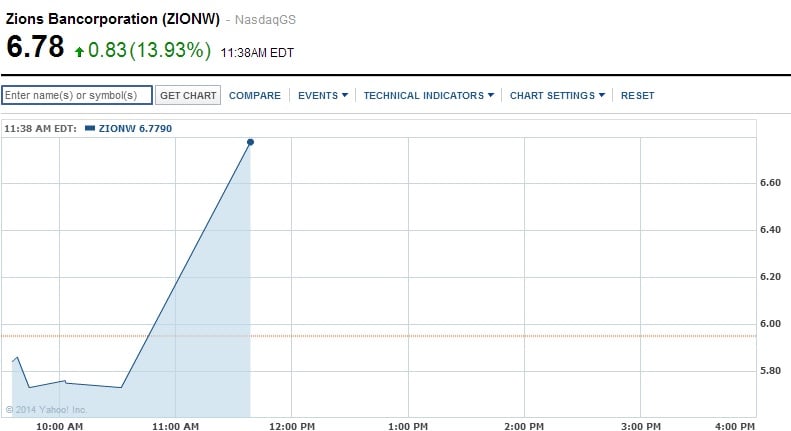This screenshot has height=431, width=791.
Task: Click the 12:00 PM time axis label
Action: [290, 425]
